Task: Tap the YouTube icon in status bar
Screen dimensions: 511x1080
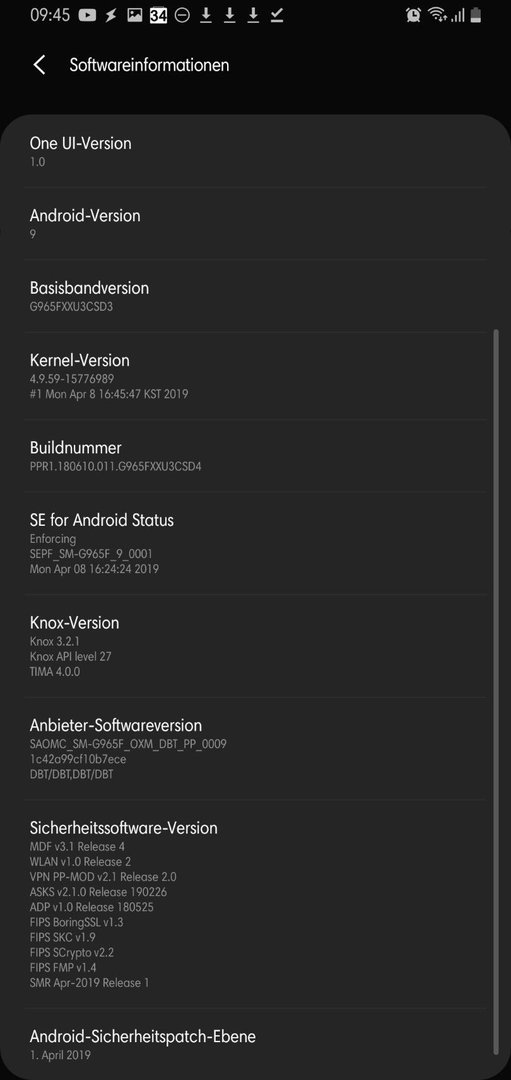Action: [87, 15]
